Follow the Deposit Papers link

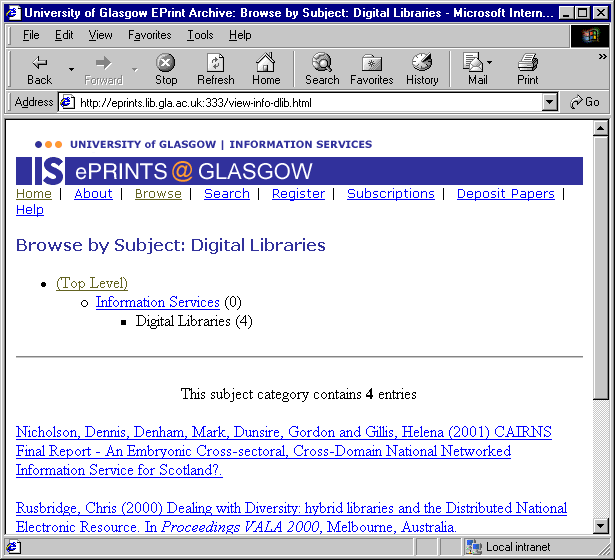(x=506, y=194)
